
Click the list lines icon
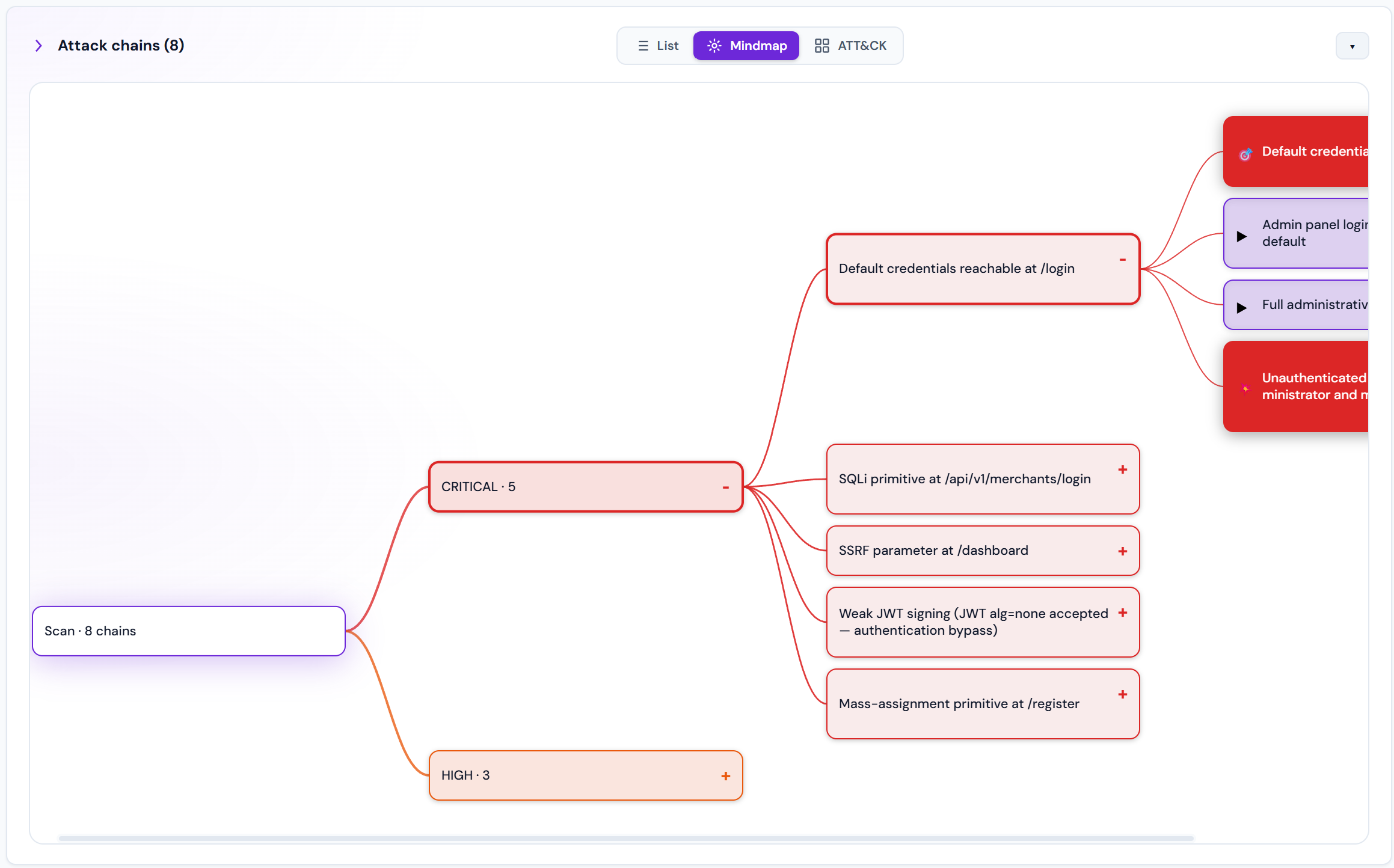[x=643, y=46]
